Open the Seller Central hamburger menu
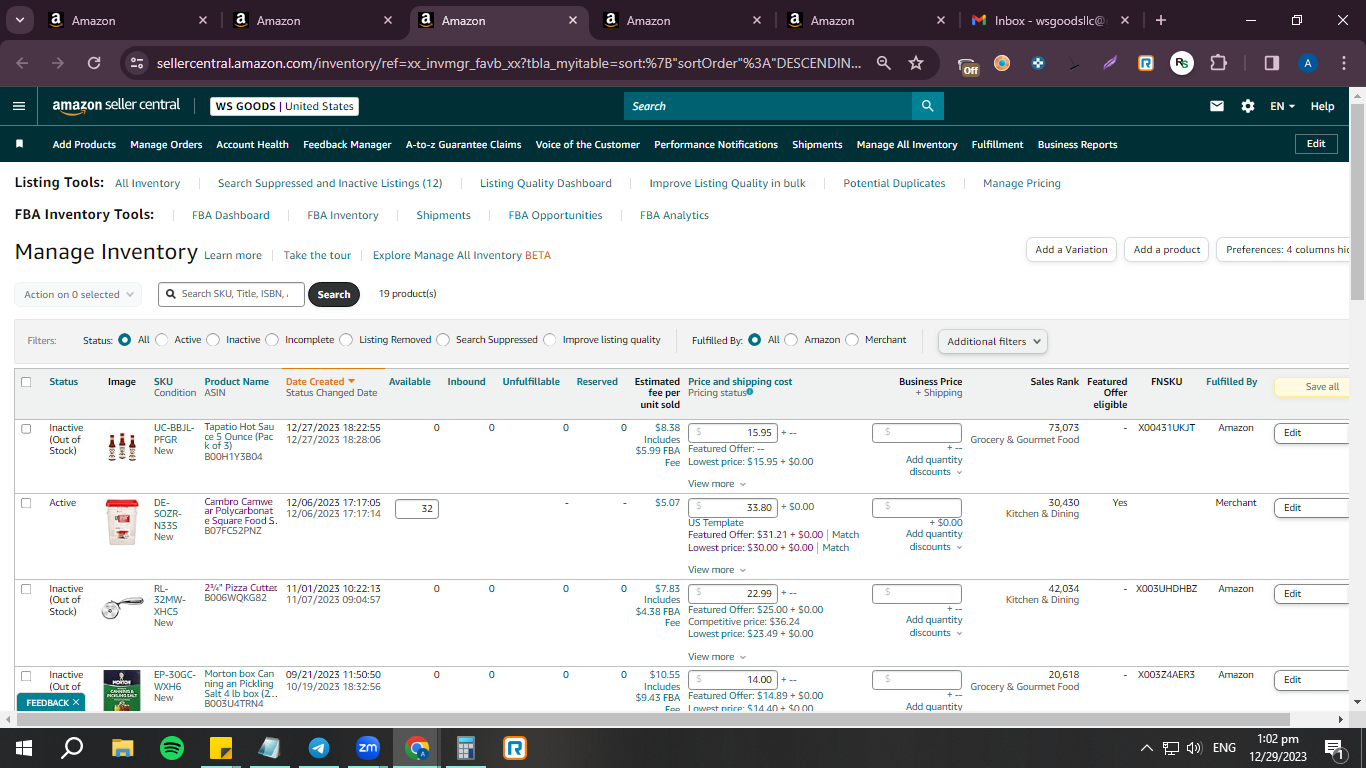1366x768 pixels. [x=19, y=106]
